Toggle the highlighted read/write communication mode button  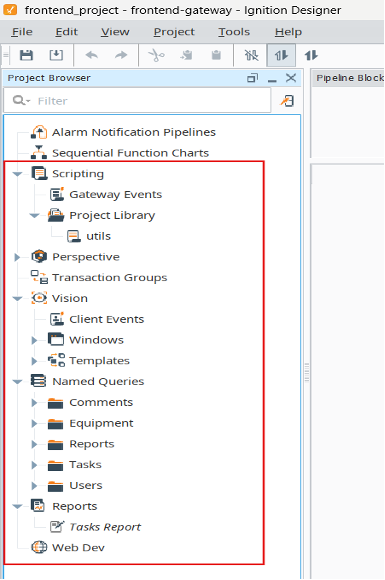pyautogui.click(x=281, y=55)
